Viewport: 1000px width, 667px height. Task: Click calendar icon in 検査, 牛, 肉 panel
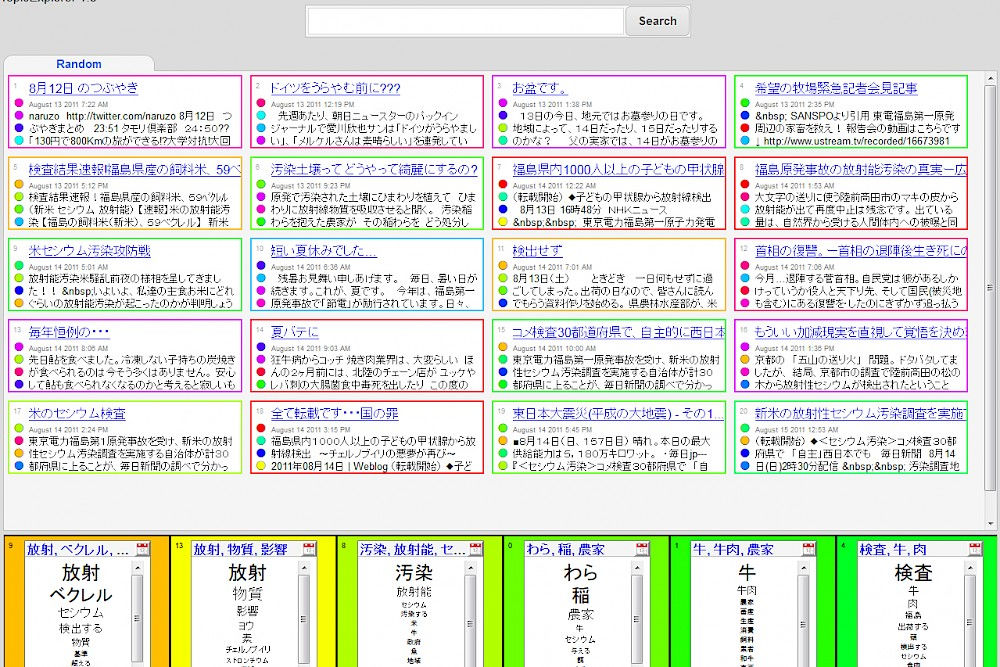[x=974, y=549]
